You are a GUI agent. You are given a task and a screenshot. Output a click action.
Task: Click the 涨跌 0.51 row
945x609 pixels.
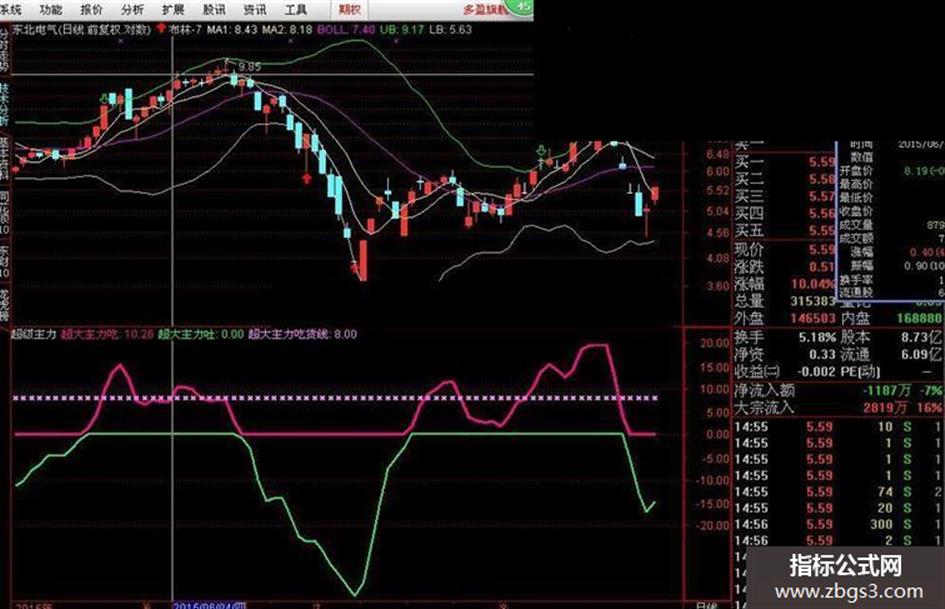tap(785, 267)
